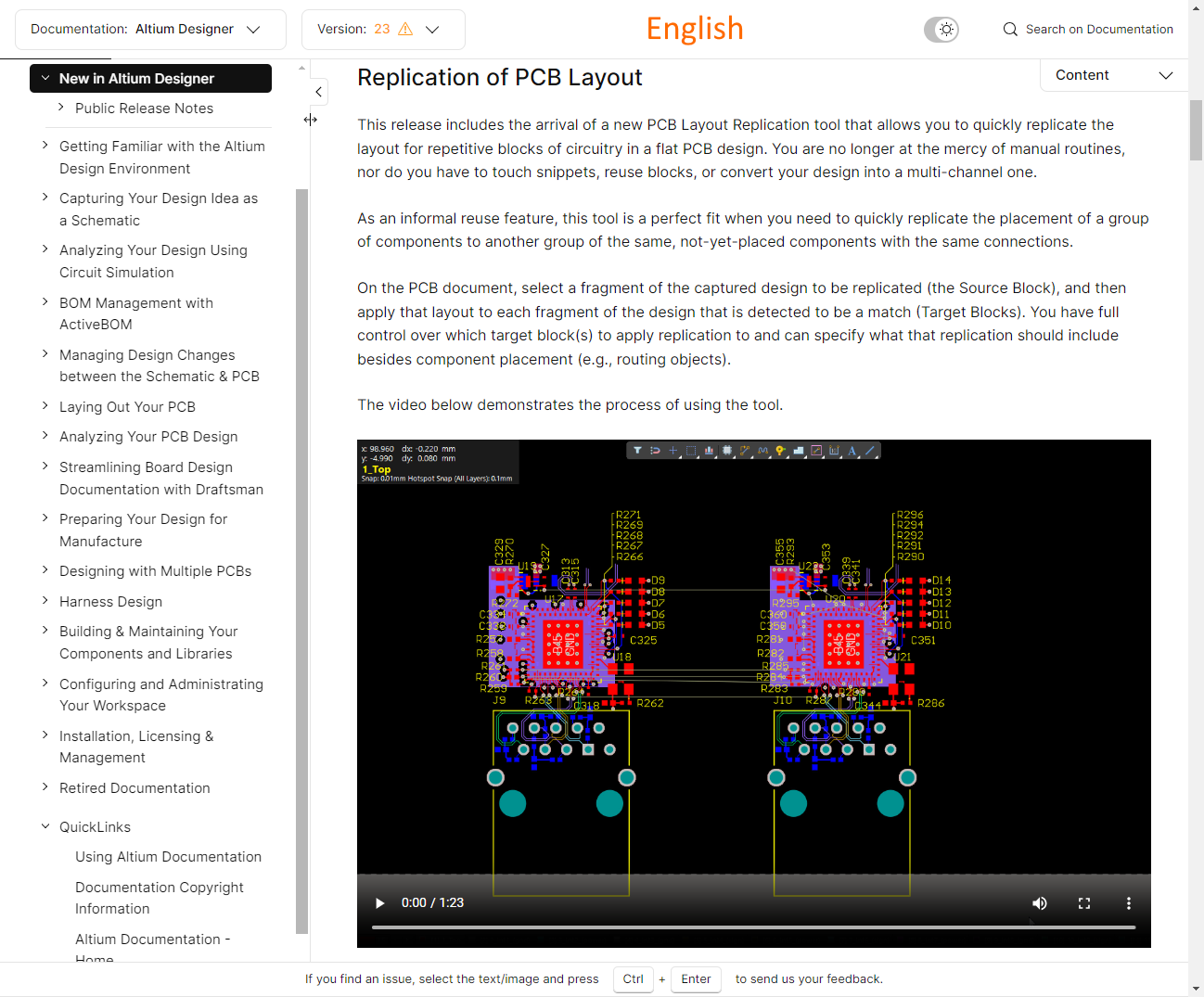Open Managing Design Changes between Schematic & PCB

pyautogui.click(x=160, y=365)
